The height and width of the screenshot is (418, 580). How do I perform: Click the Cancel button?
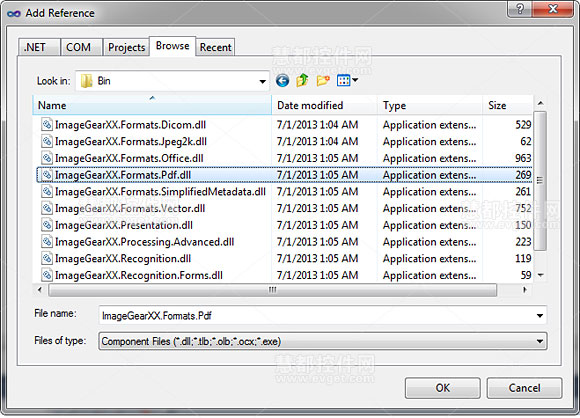pyautogui.click(x=524, y=388)
